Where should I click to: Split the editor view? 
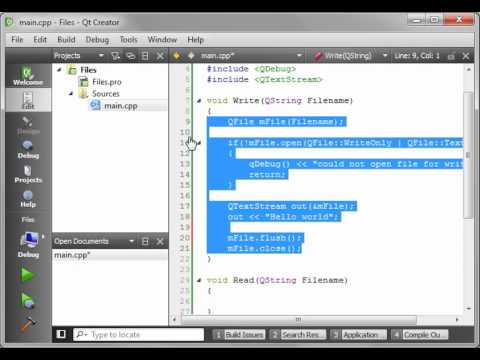click(x=451, y=56)
